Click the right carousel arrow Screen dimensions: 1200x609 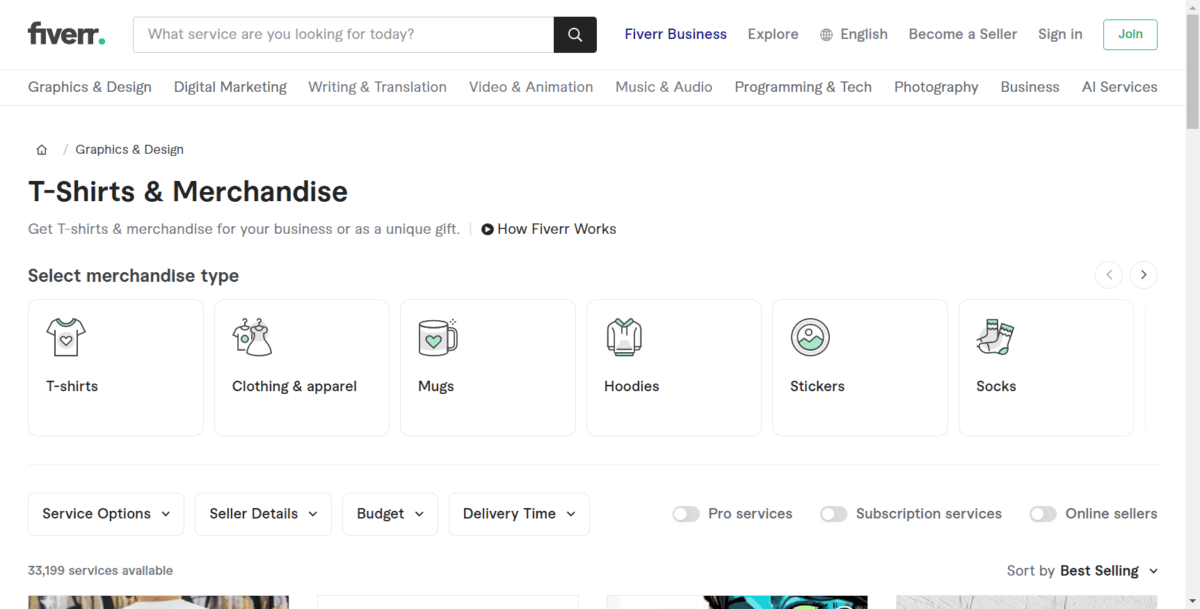coord(1144,275)
